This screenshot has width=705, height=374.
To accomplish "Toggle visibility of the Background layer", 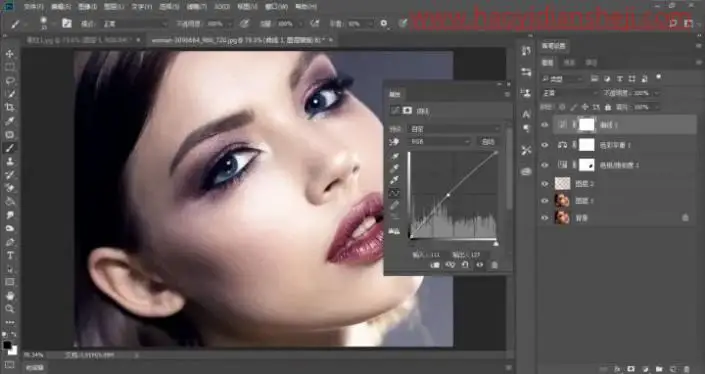I will (545, 218).
